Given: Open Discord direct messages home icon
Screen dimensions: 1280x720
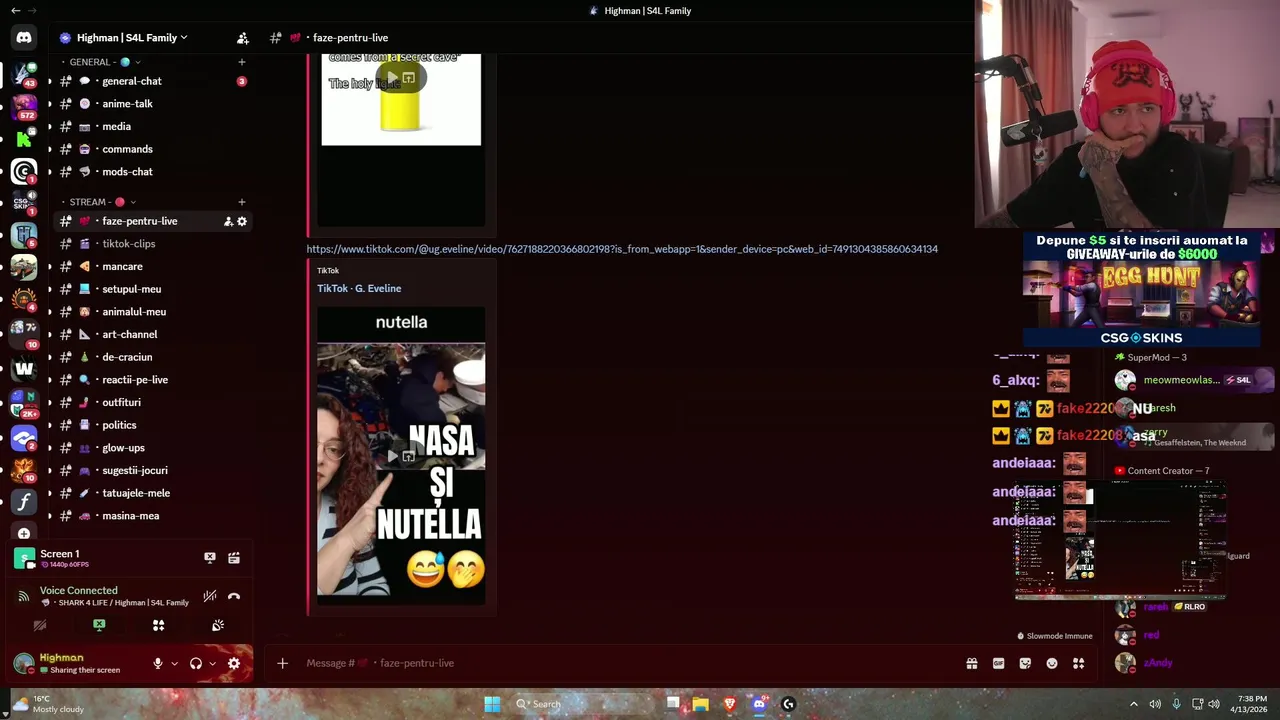Looking at the screenshot, I should click(x=24, y=38).
